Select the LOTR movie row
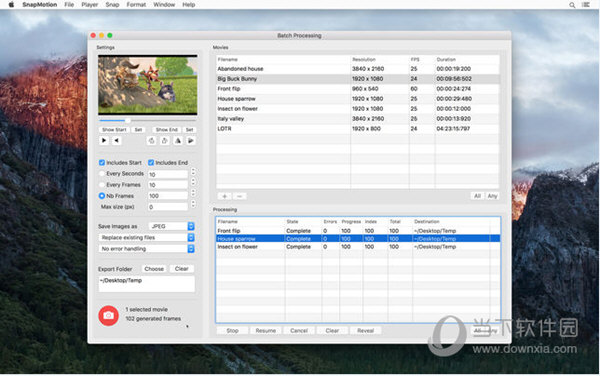 pos(358,129)
